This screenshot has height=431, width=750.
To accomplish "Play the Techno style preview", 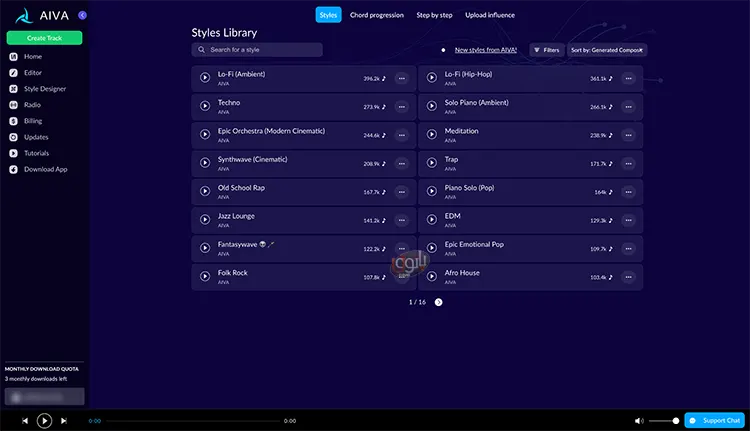I will [205, 106].
